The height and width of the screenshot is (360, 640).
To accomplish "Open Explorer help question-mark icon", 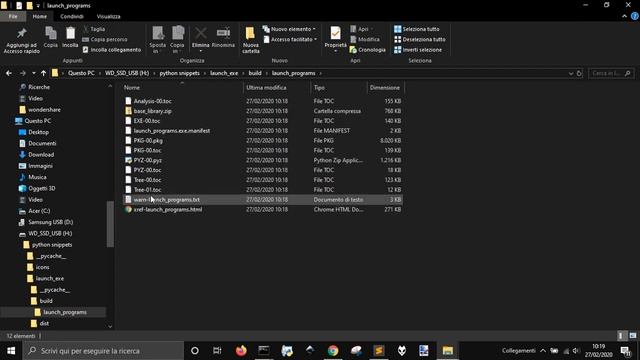I will (x=635, y=16).
